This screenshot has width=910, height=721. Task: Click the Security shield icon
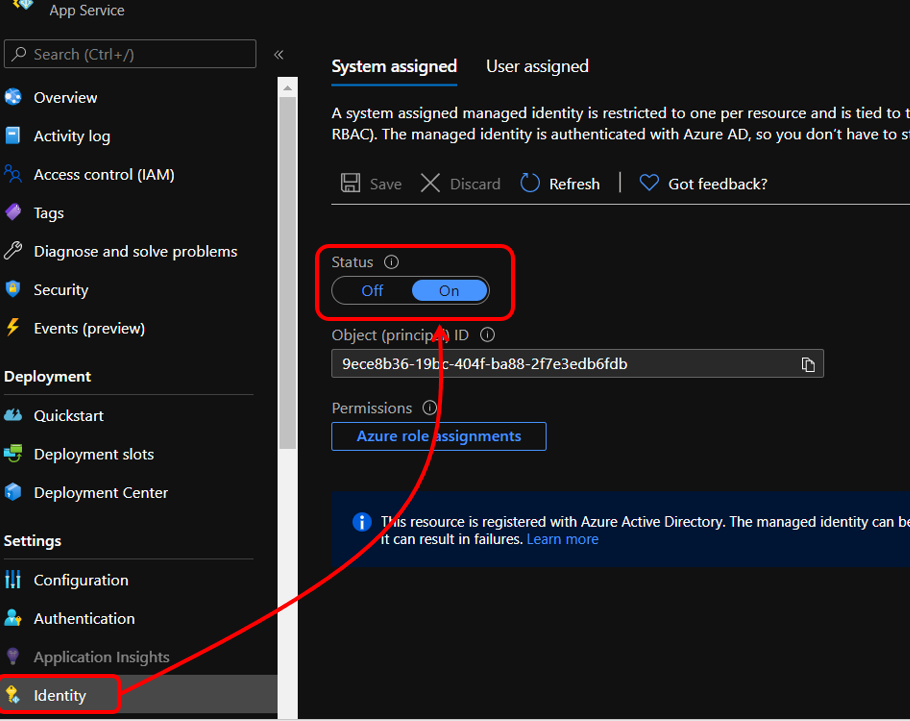(13, 289)
